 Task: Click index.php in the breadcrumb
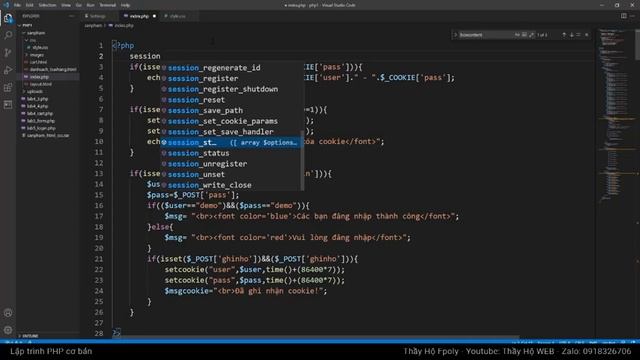click(x=124, y=25)
